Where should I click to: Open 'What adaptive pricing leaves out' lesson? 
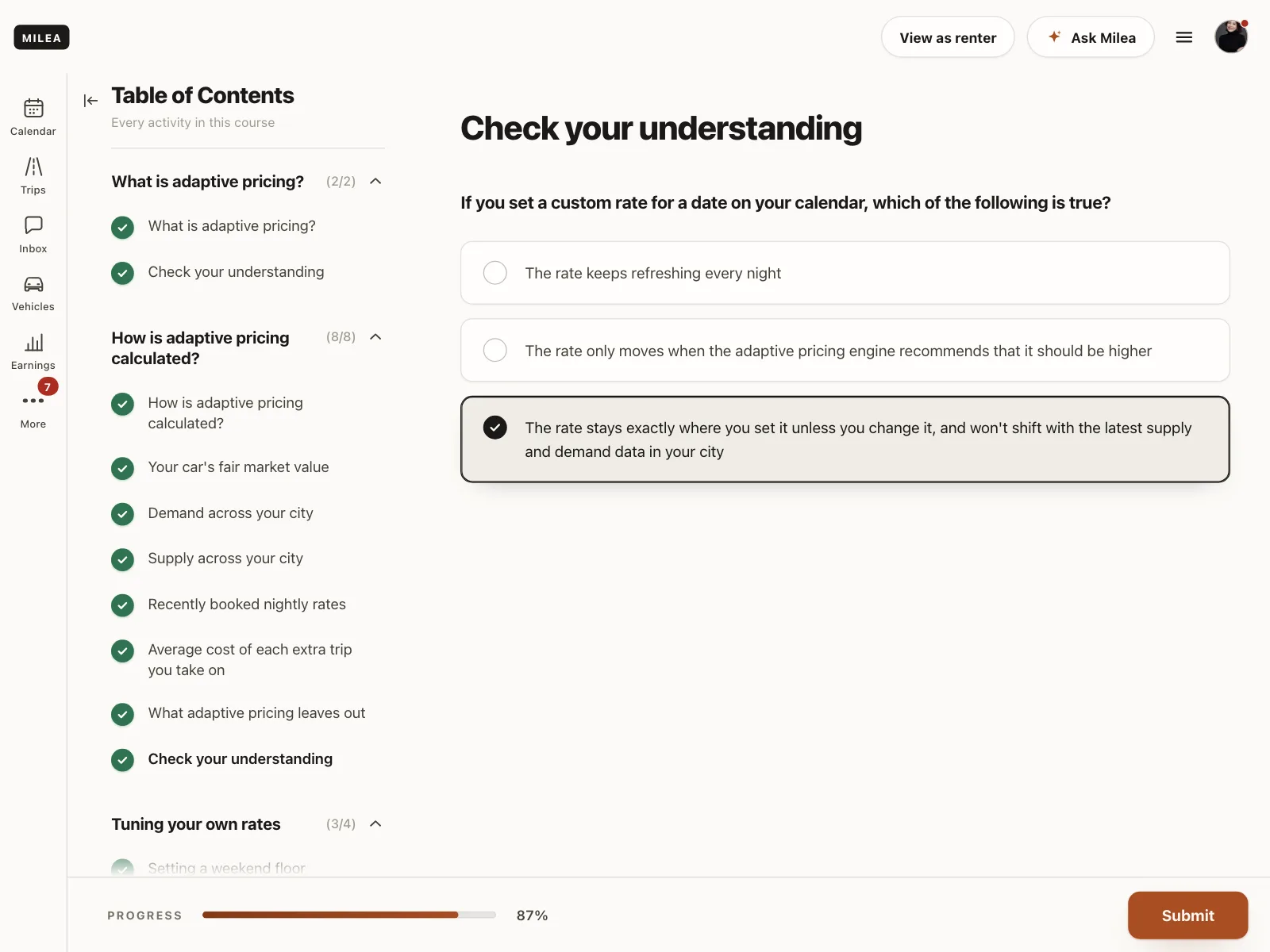tap(256, 713)
